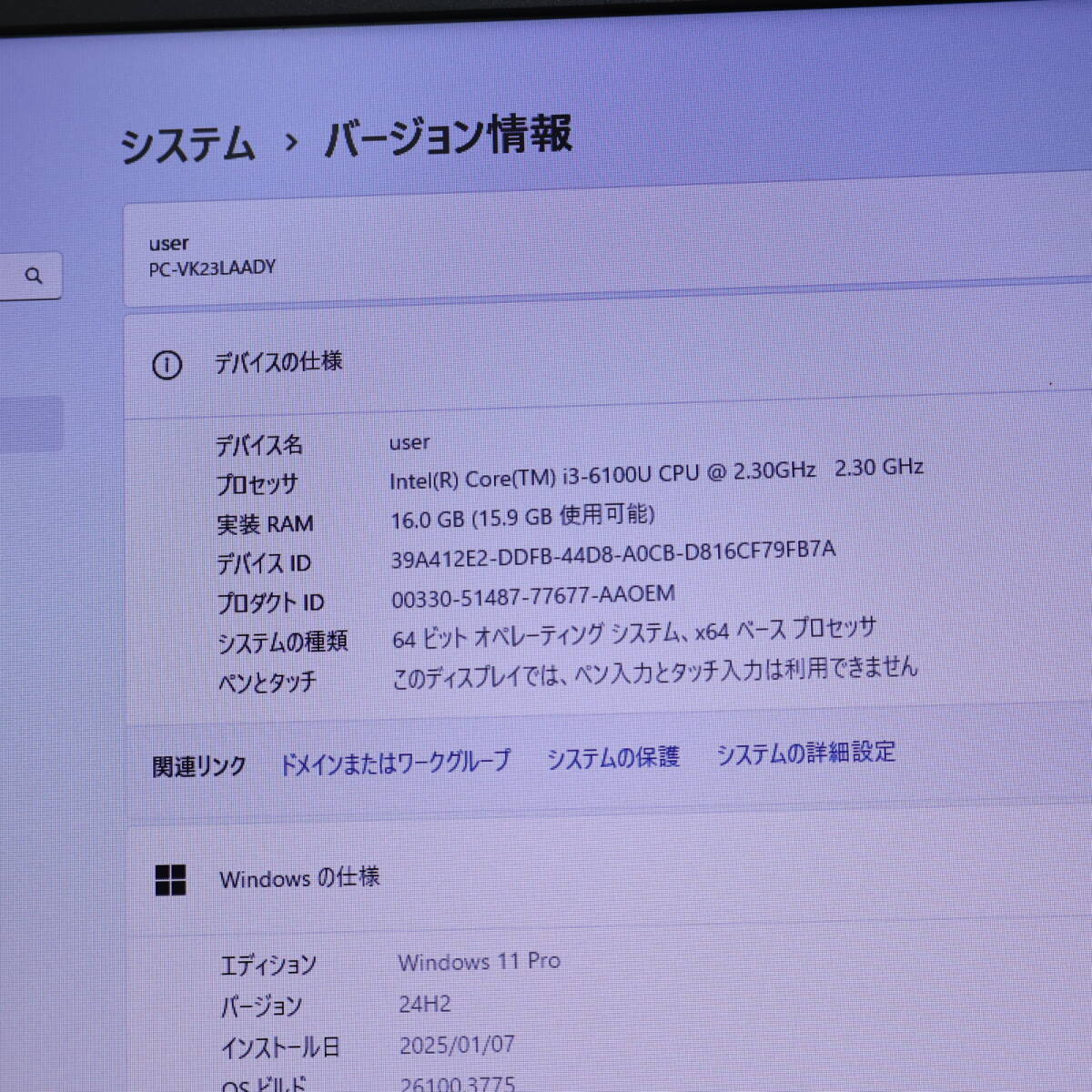Viewport: 1092px width, 1092px height.
Task: Click the breadcrumb chevron separator
Action: [291, 142]
